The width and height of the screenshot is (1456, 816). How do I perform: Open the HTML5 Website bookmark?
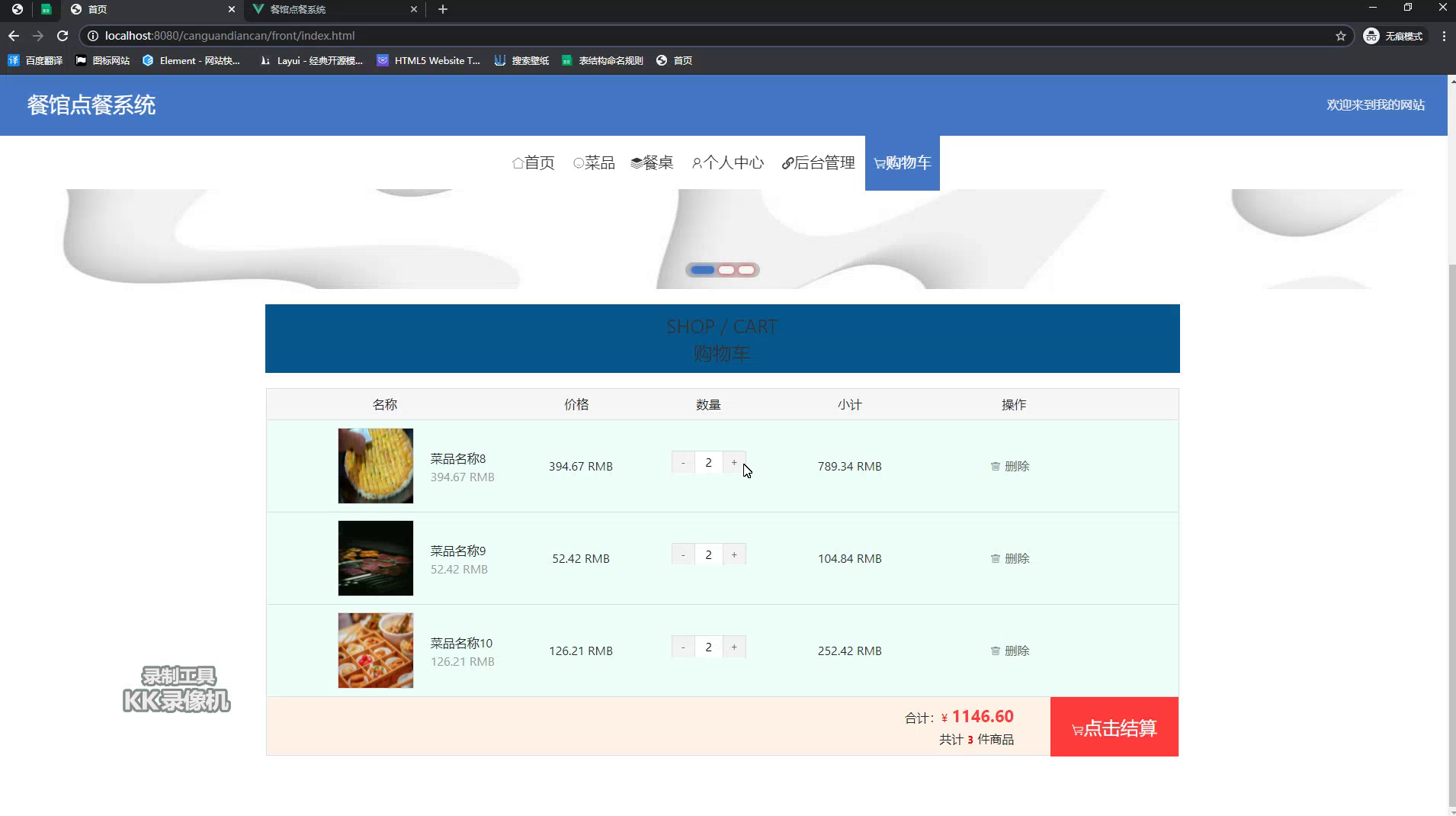coord(428,60)
